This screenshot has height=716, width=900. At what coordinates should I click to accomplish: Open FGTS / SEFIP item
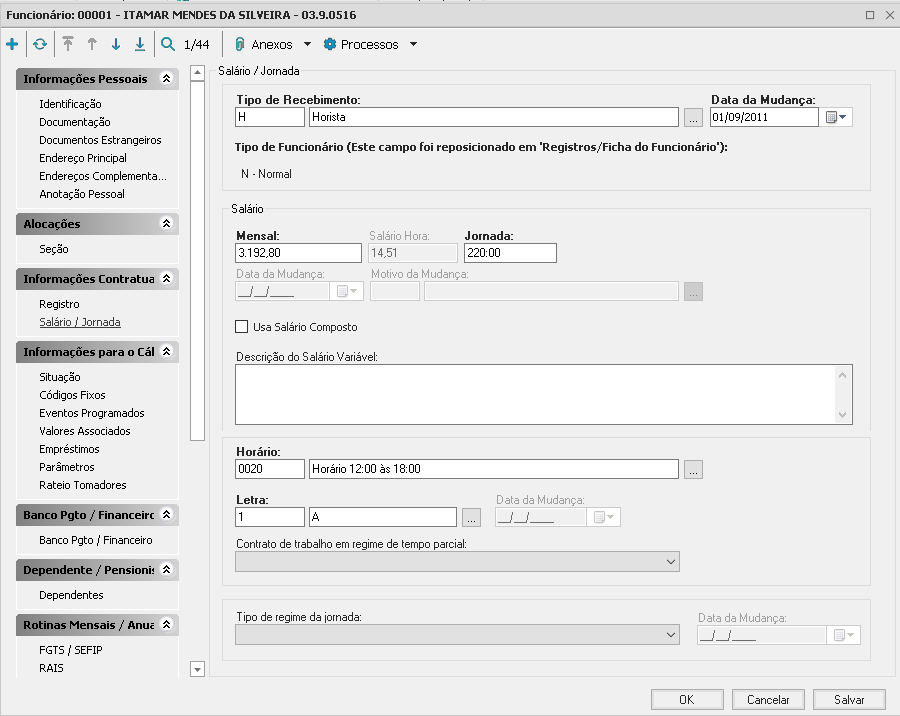click(71, 650)
